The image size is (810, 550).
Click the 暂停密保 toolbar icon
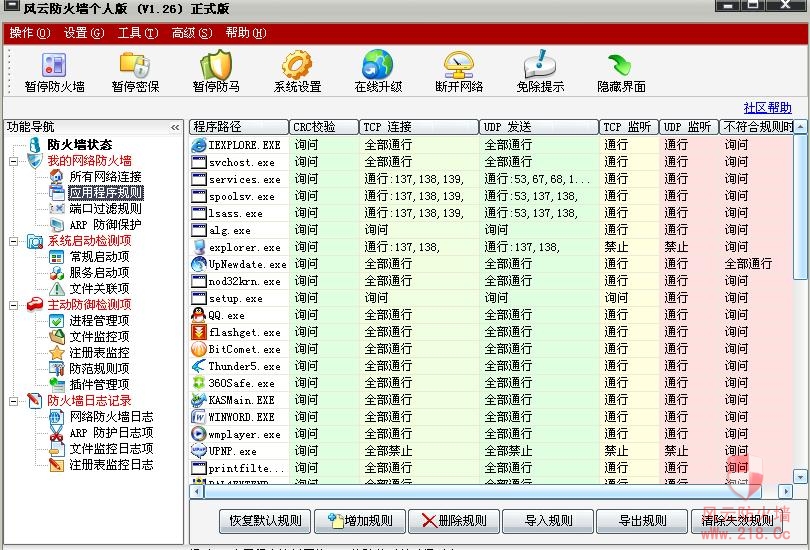pos(135,66)
